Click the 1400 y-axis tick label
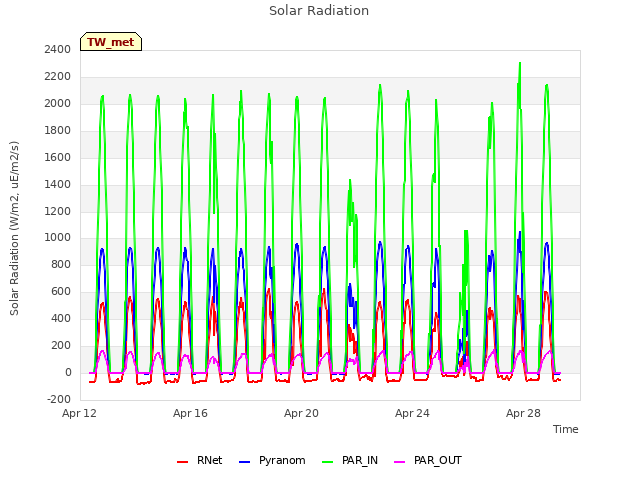640x480 pixels. (58, 184)
